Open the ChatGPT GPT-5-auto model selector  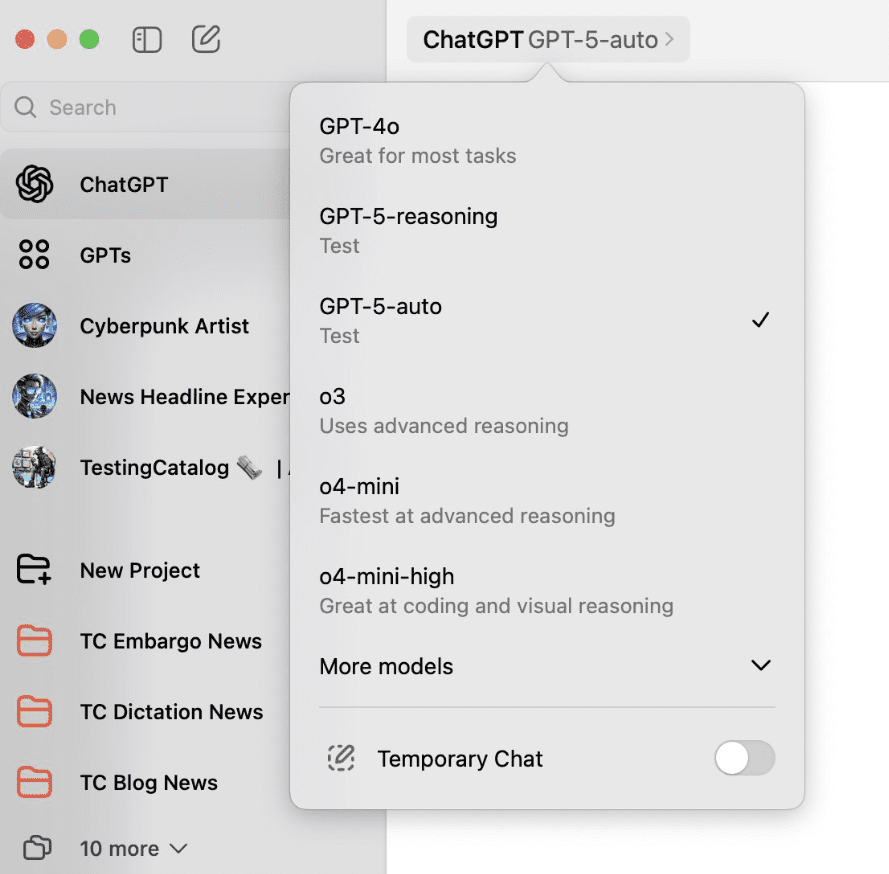tap(548, 40)
